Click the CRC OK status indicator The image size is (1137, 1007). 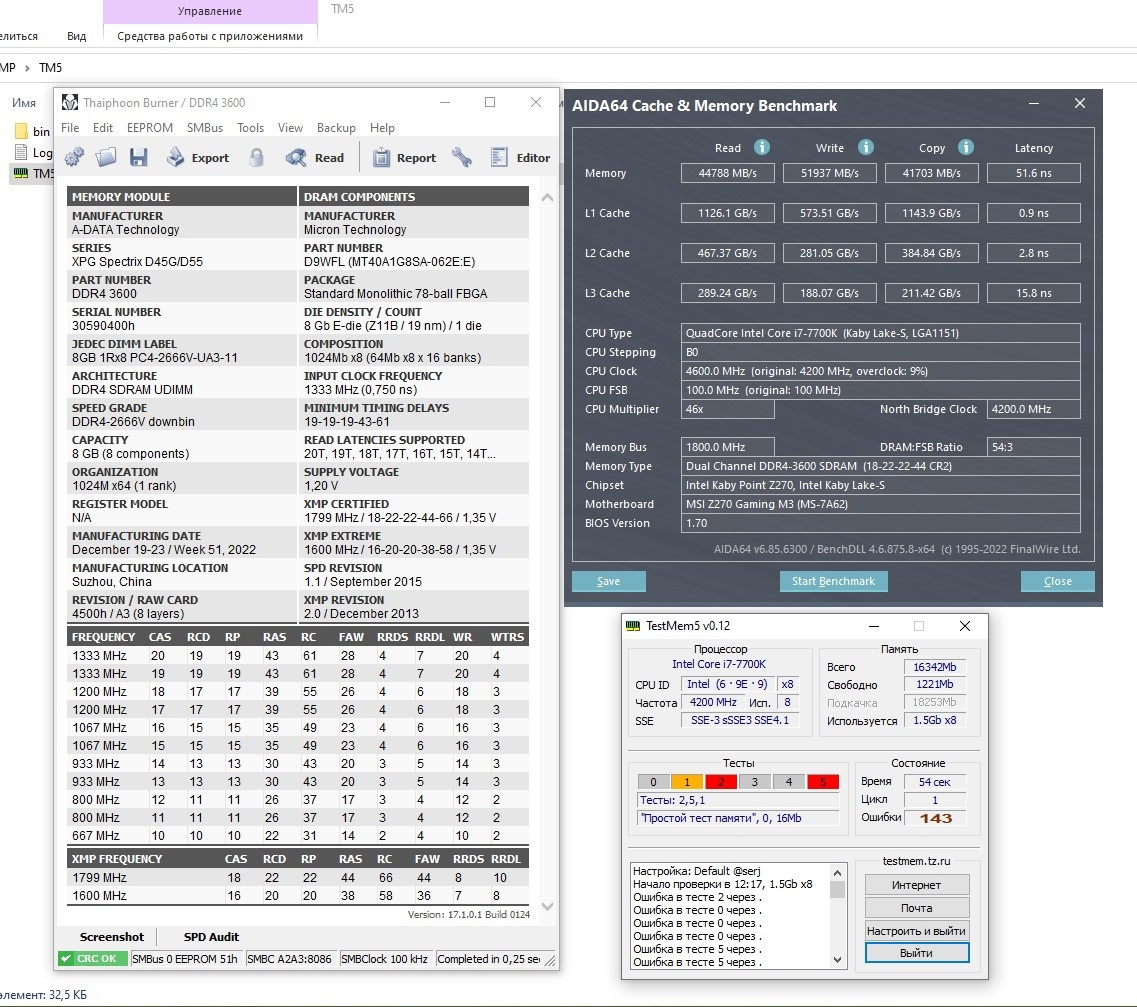point(92,958)
